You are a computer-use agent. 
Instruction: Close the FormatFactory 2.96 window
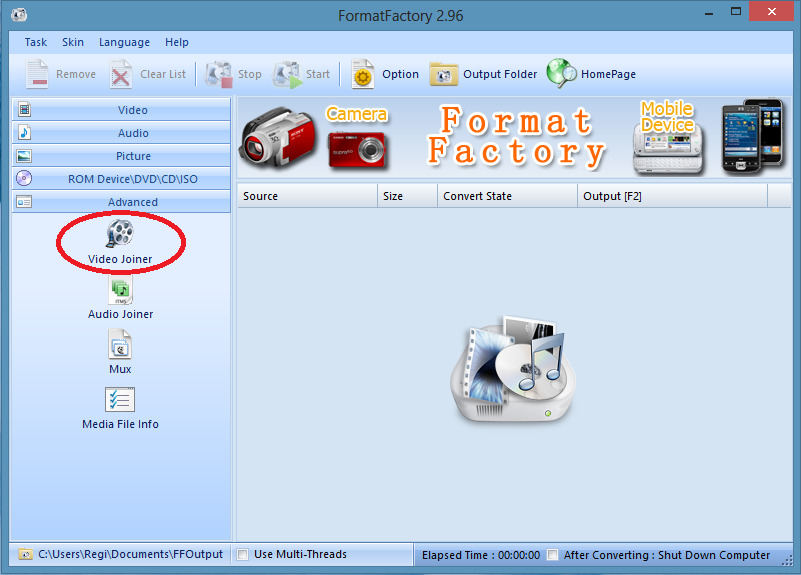[x=771, y=11]
